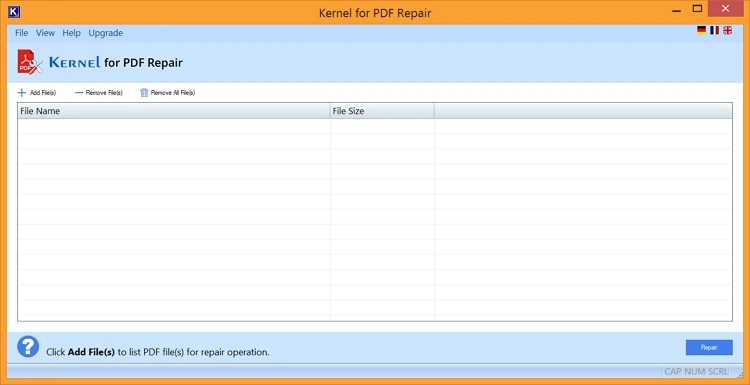Click the CAP status bar indicator
This screenshot has height=385, width=750.
pos(673,372)
